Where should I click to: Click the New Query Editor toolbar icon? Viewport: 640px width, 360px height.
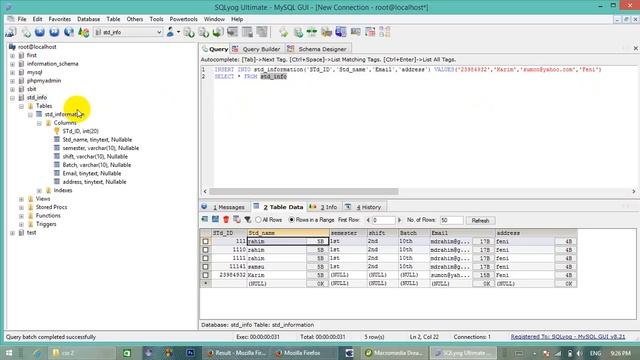click(x=27, y=32)
